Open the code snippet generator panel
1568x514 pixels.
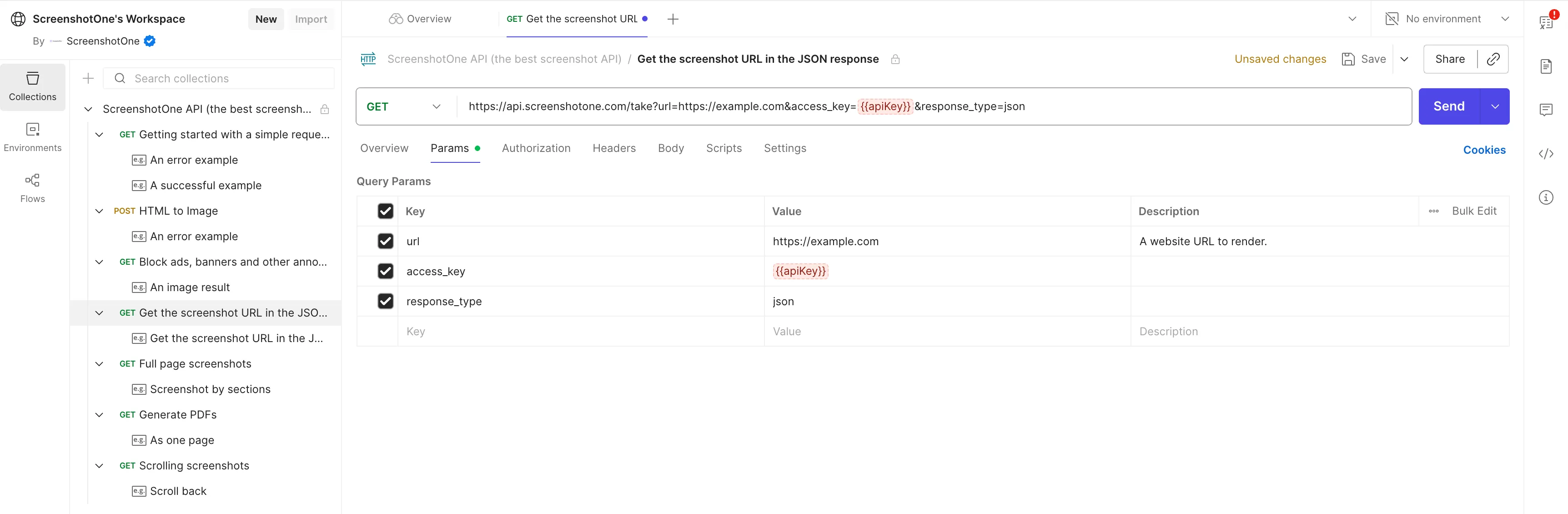point(1545,154)
